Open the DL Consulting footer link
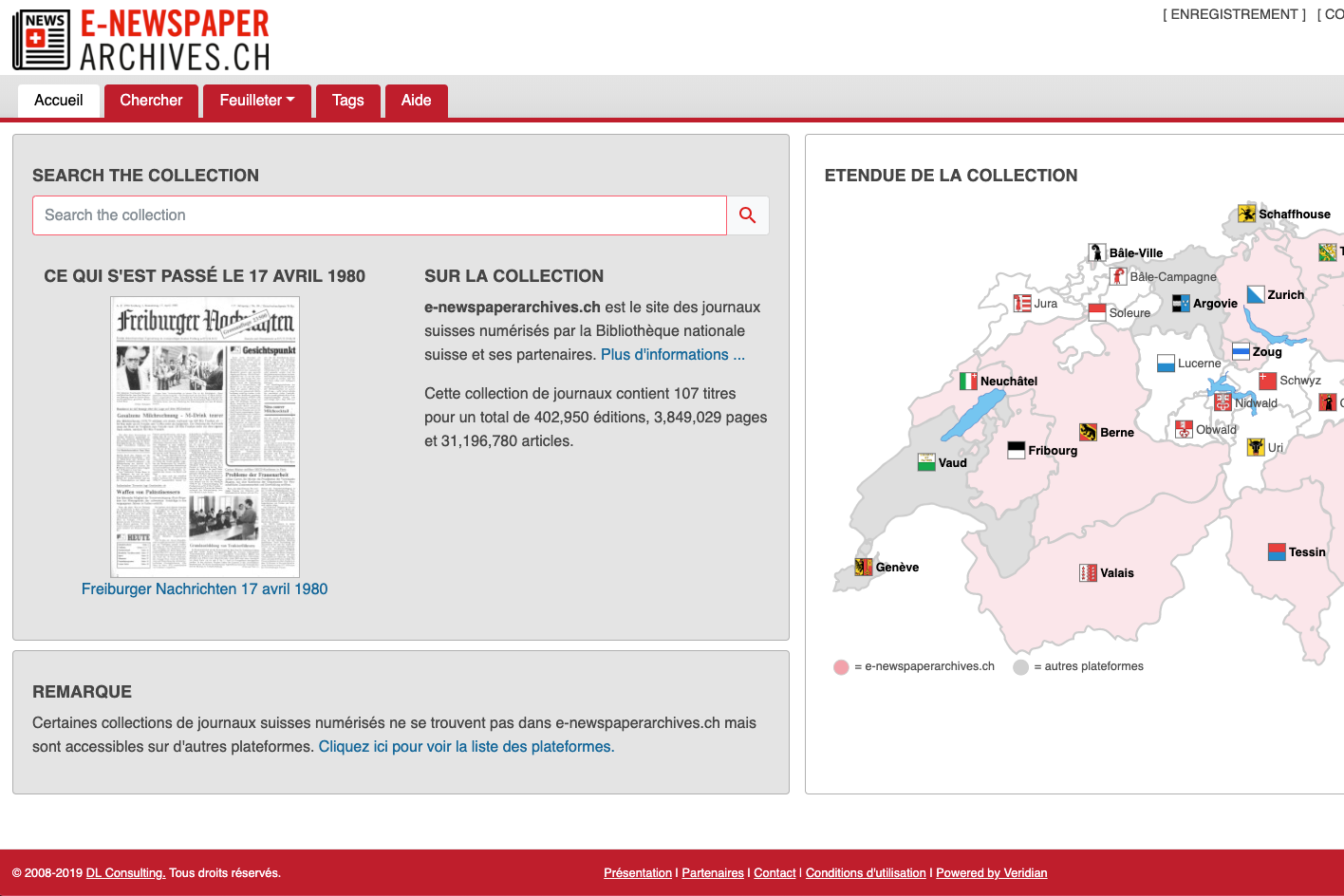This screenshot has width=1344, height=896. point(125,873)
